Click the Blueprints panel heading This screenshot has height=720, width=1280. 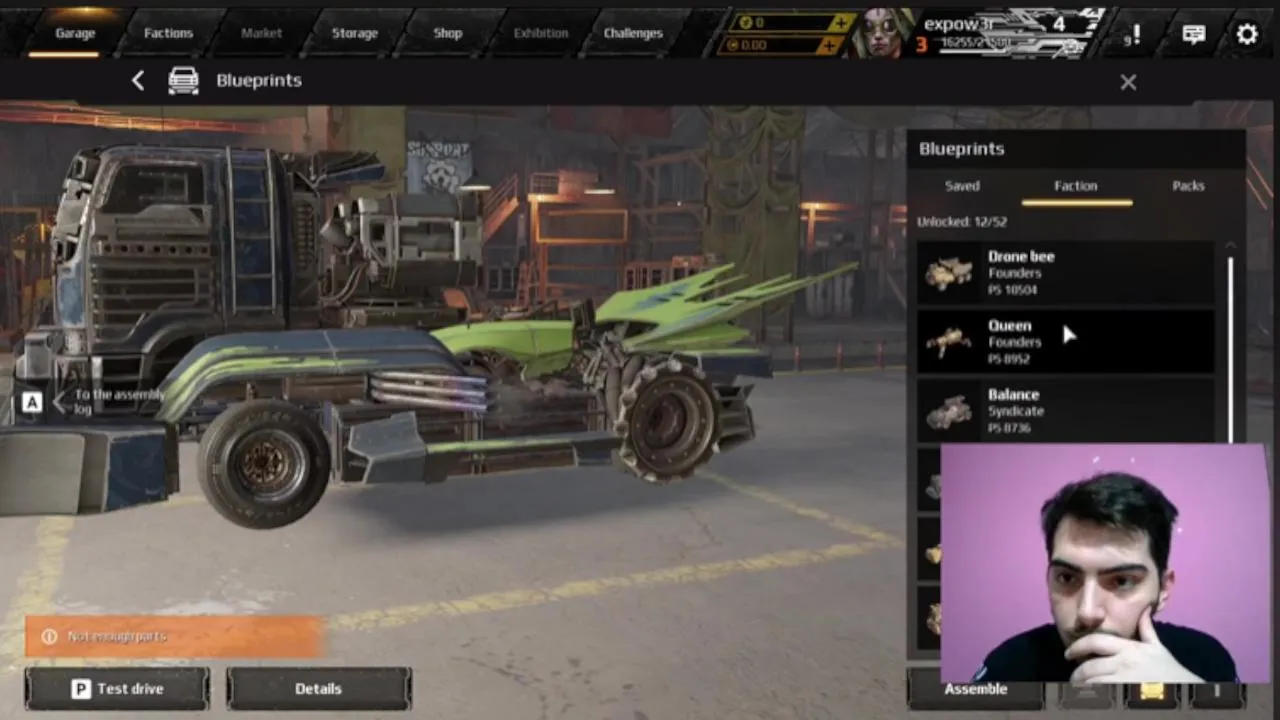962,149
